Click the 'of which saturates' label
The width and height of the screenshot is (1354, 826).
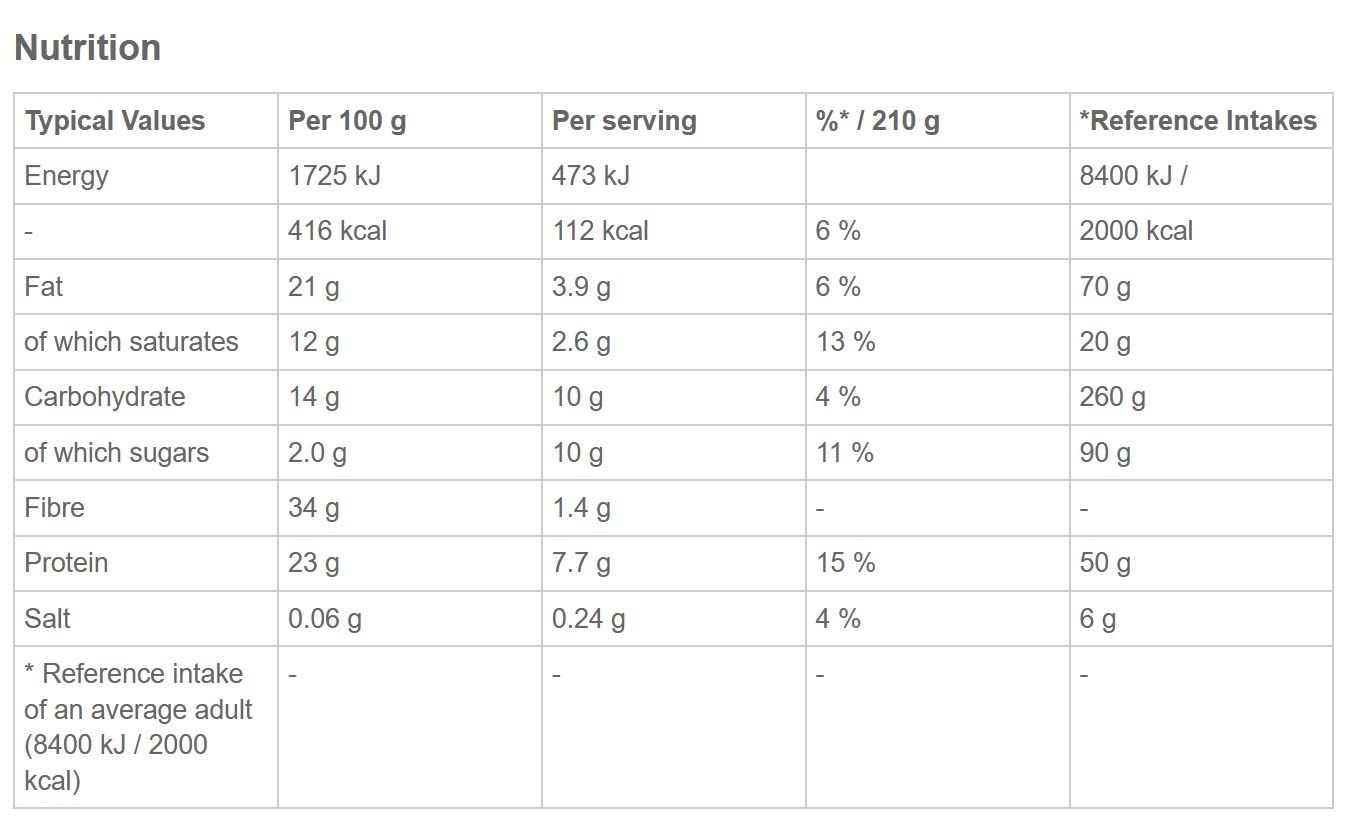click(x=131, y=342)
